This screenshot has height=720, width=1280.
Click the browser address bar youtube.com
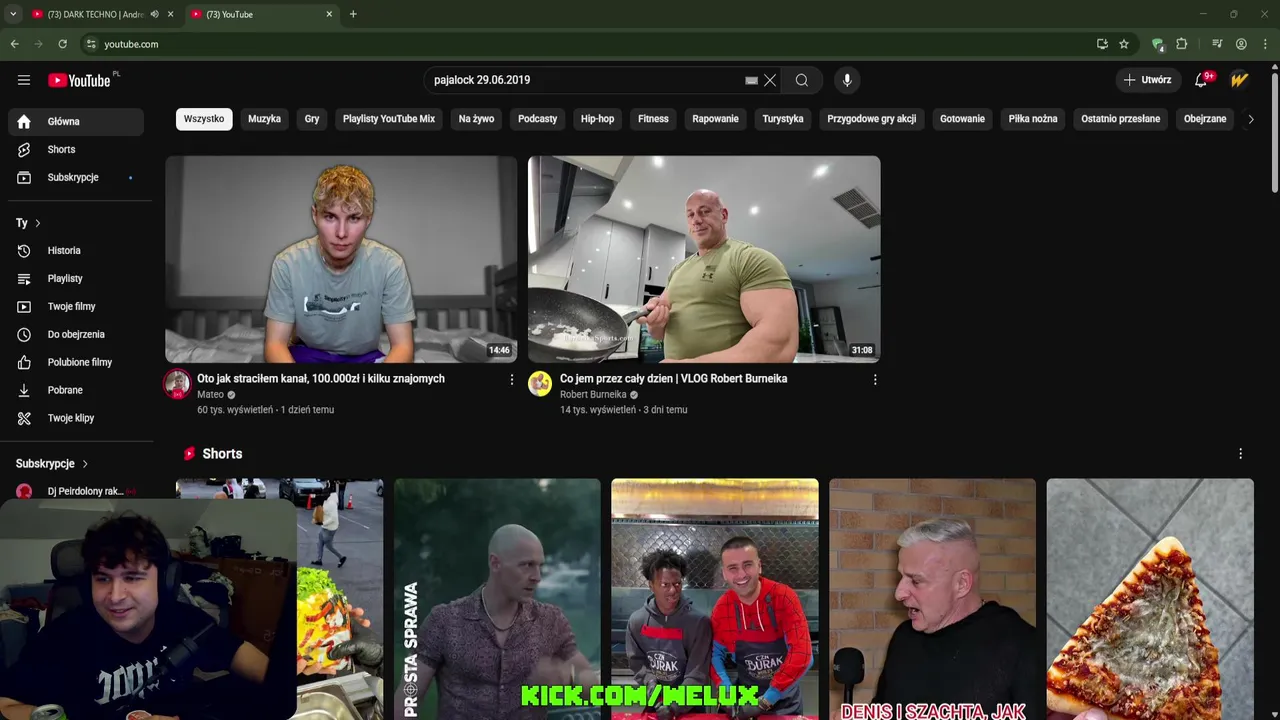pos(585,44)
